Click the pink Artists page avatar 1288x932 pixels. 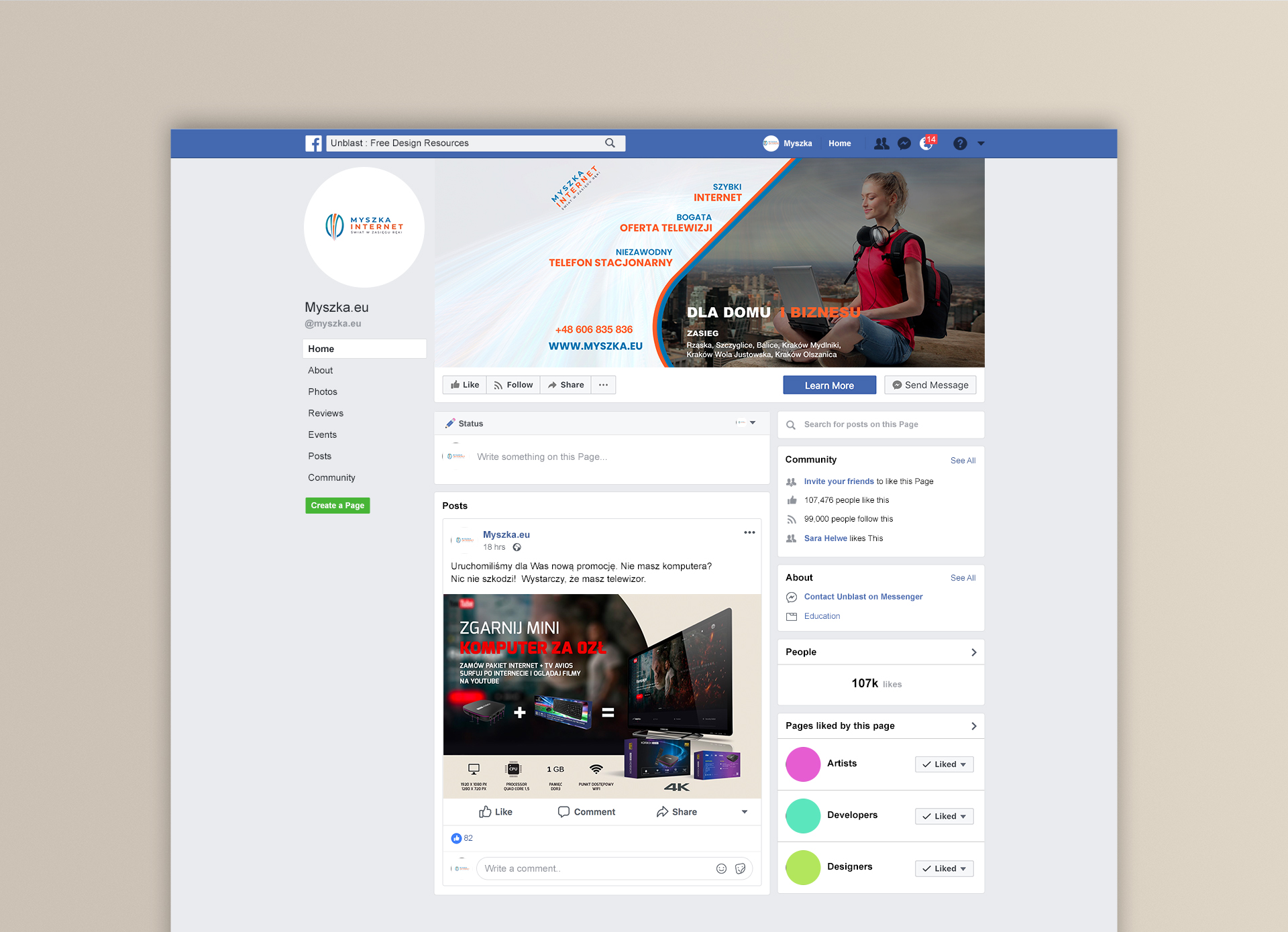pos(803,764)
